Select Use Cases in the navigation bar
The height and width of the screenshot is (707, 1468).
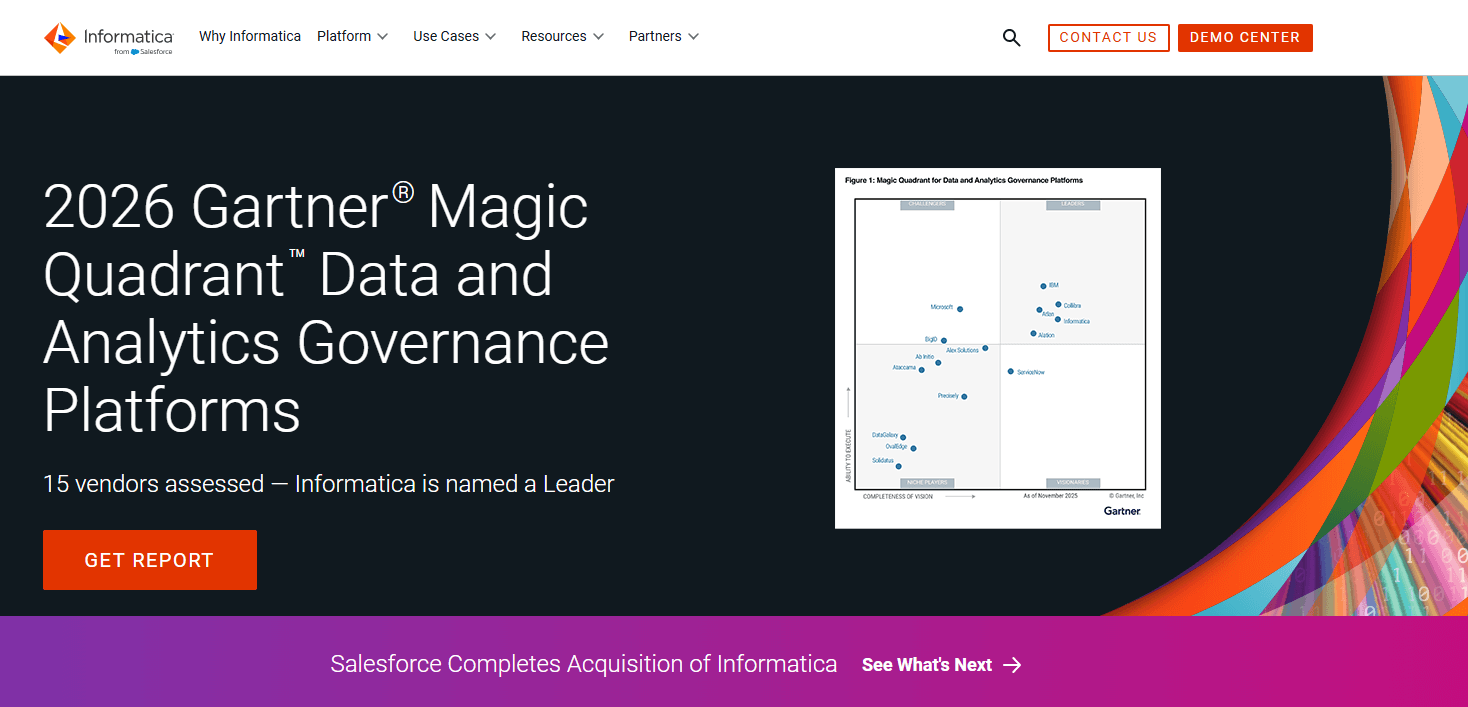point(446,36)
